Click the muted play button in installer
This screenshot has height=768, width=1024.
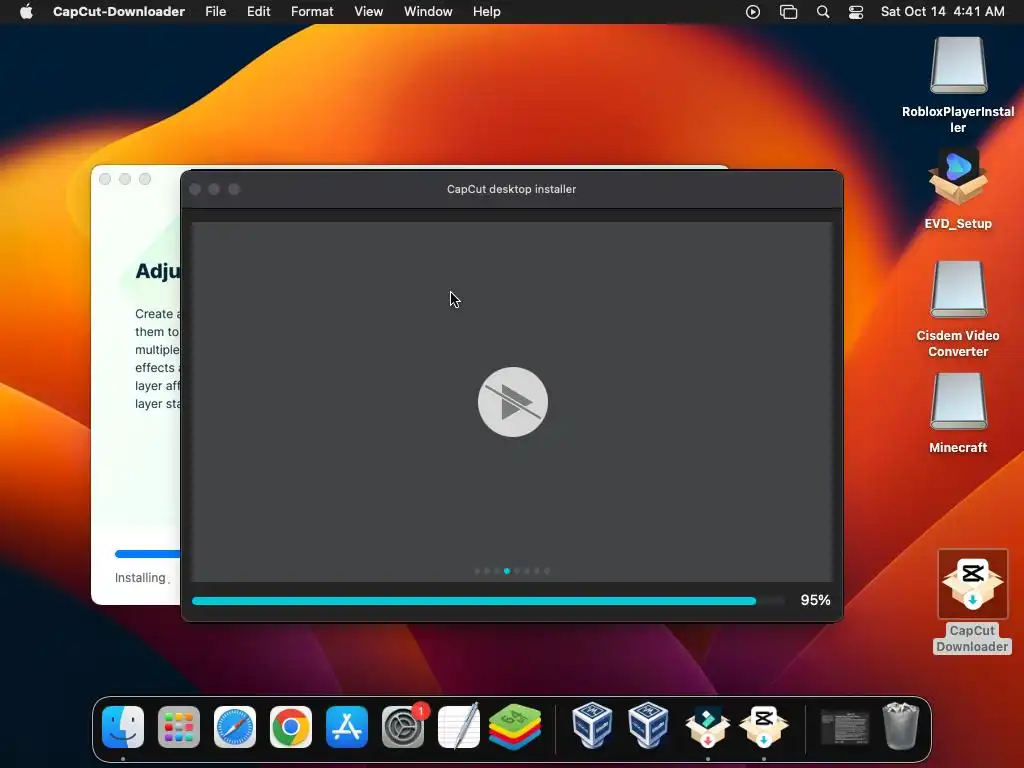click(513, 402)
